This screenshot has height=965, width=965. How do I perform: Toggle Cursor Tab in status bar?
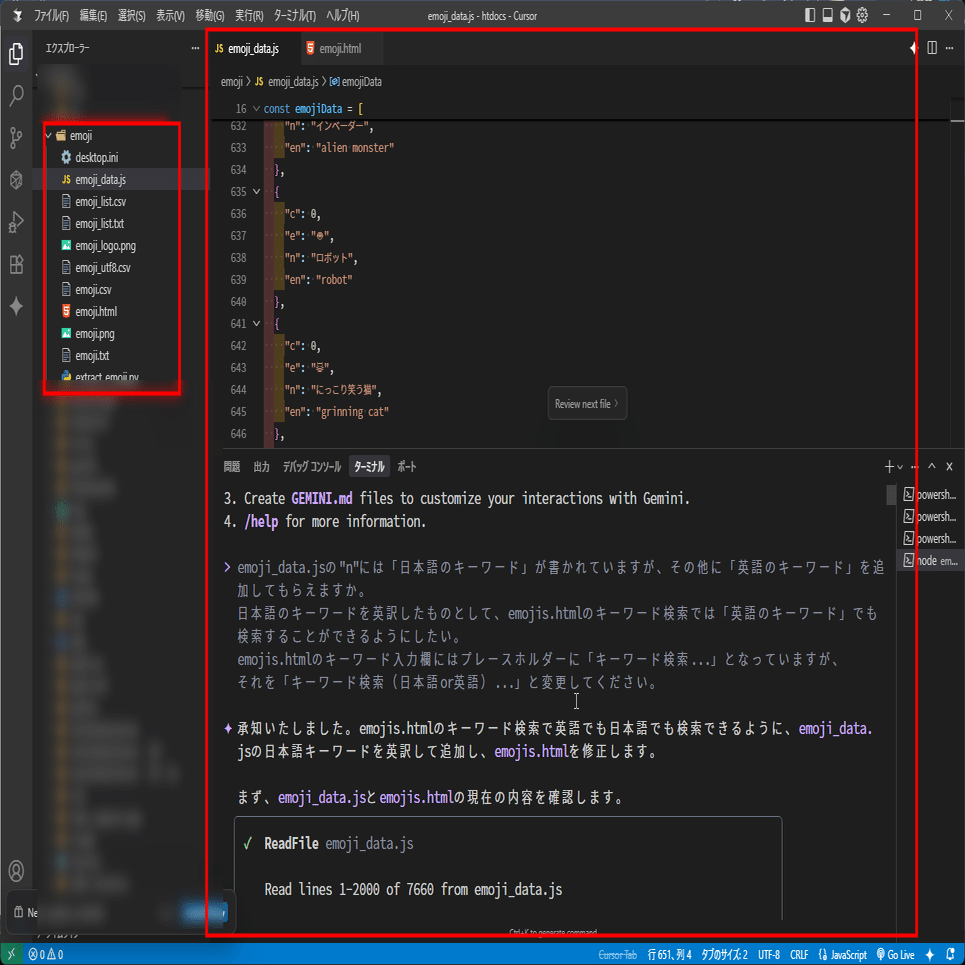(617, 955)
